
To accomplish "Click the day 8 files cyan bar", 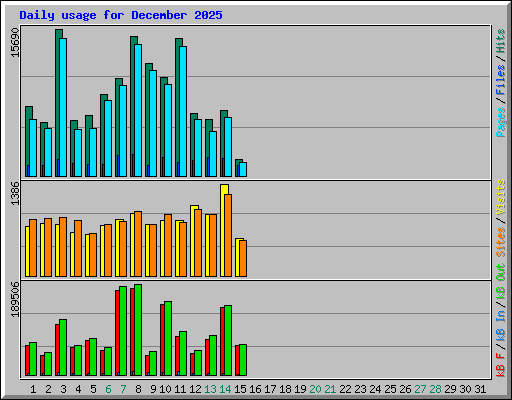I will point(138,110).
